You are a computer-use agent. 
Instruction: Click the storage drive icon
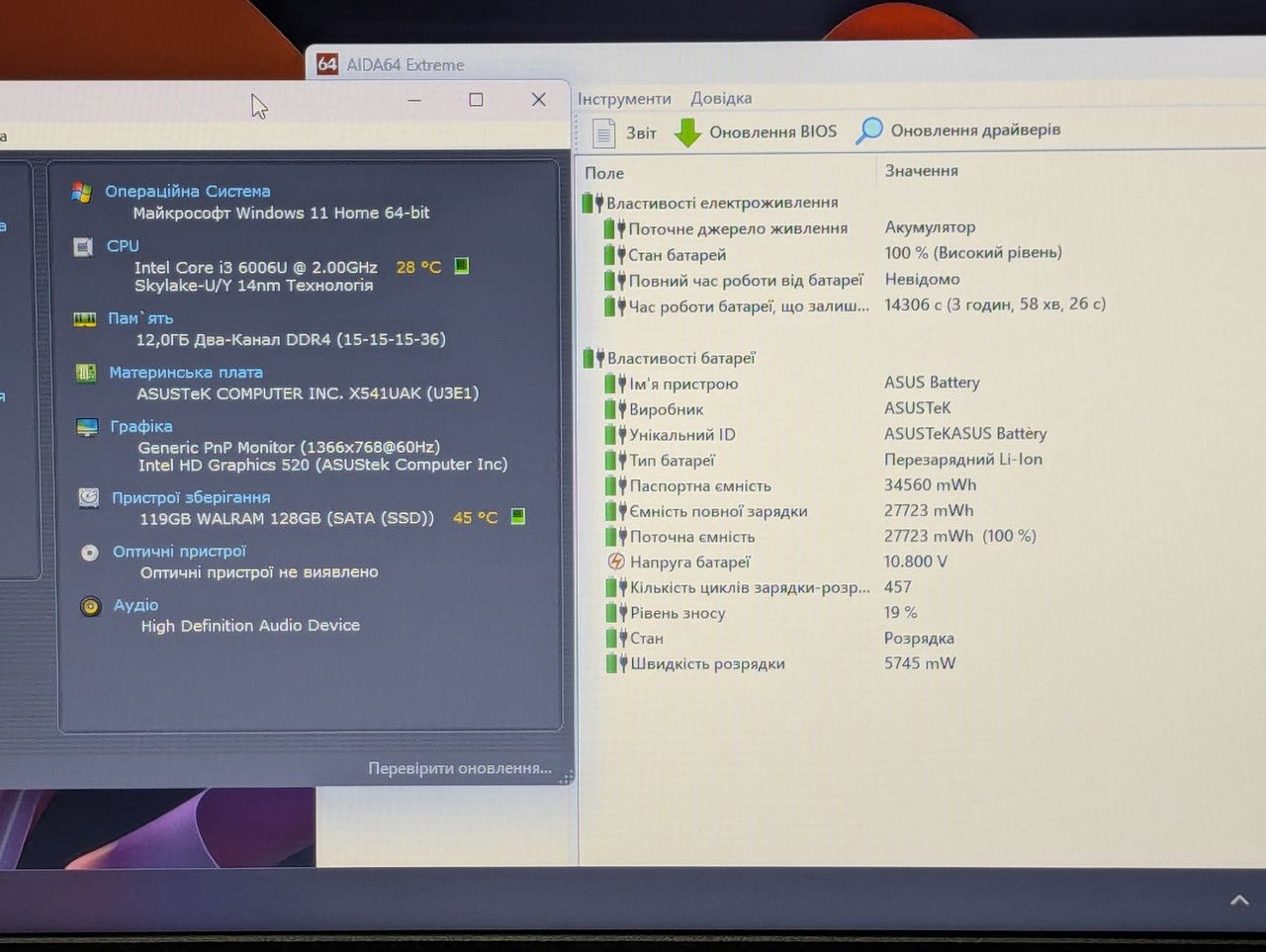point(89,497)
